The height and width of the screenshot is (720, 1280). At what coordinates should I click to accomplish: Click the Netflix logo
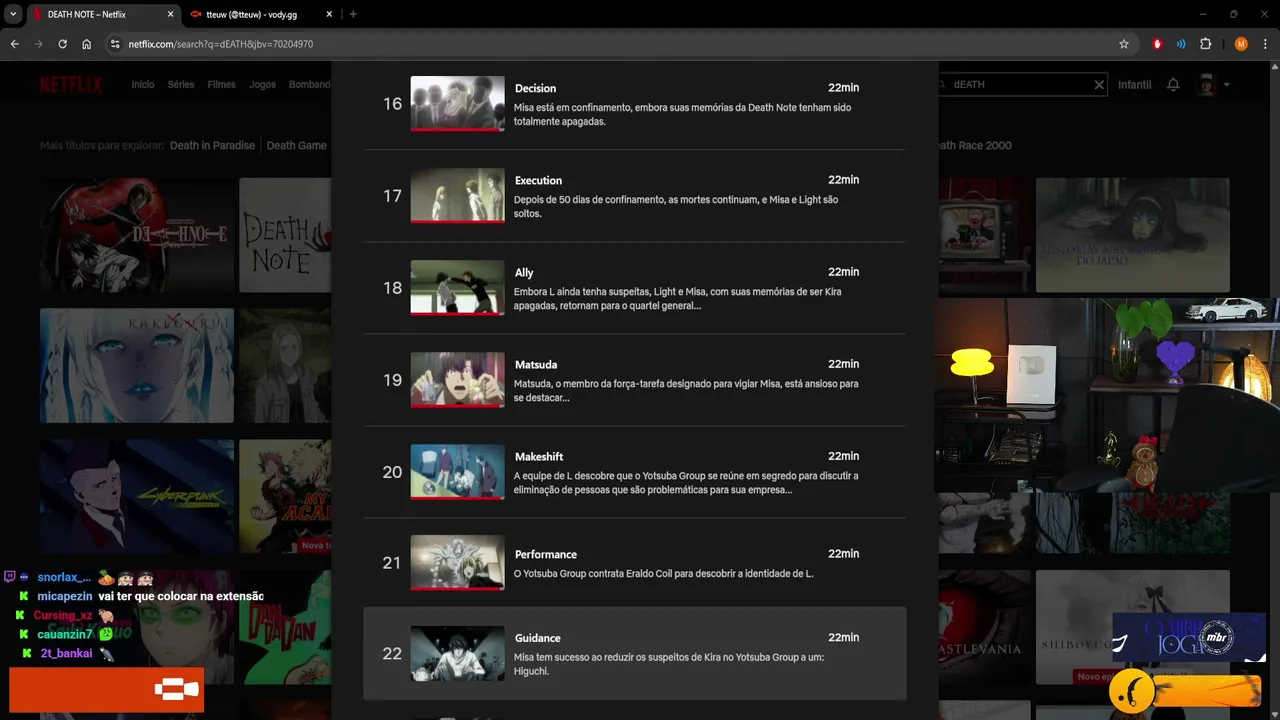click(x=71, y=84)
